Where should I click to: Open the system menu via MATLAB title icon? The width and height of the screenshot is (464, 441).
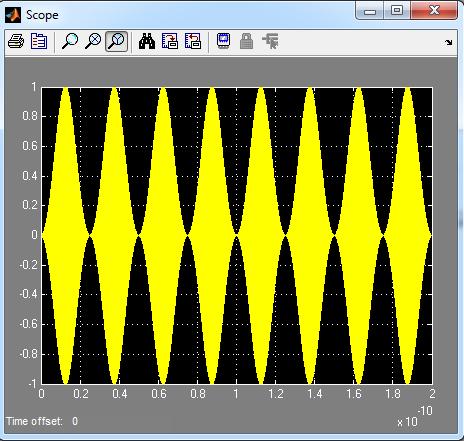(13, 15)
